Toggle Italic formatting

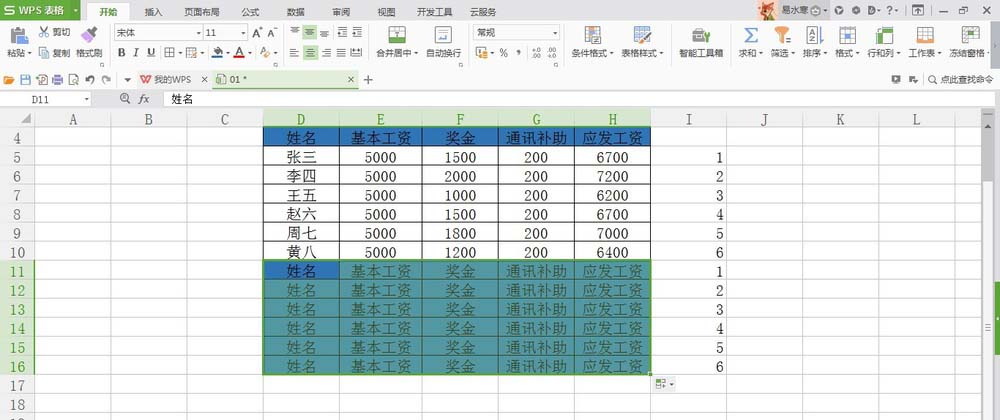tap(136, 53)
